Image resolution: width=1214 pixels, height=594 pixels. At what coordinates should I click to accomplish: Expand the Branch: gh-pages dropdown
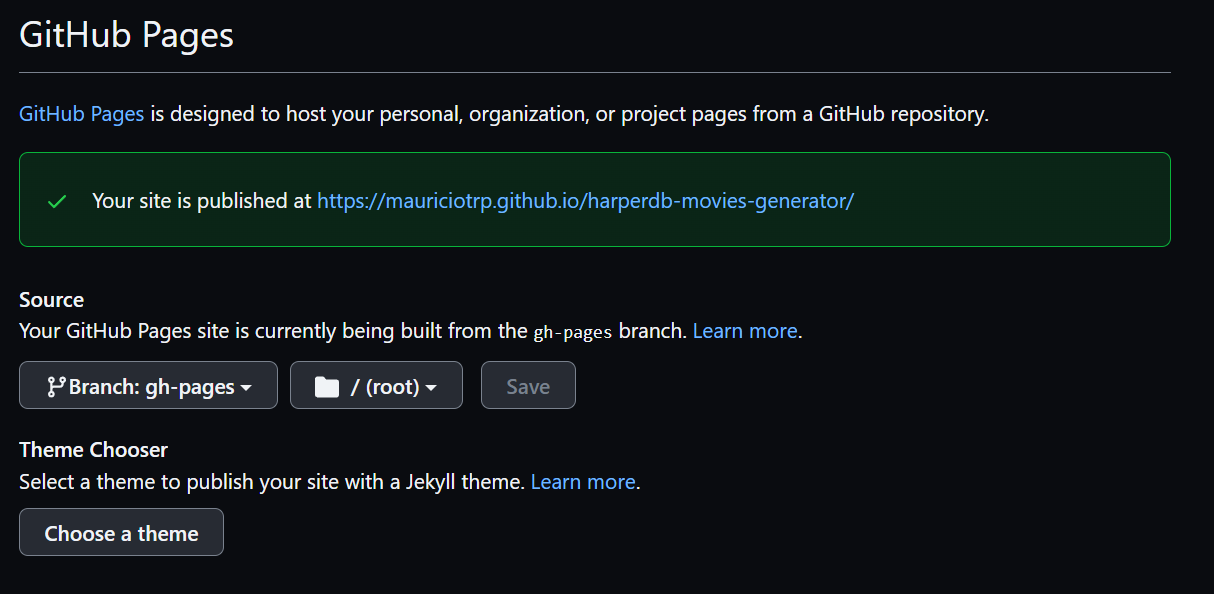pyautogui.click(x=148, y=385)
